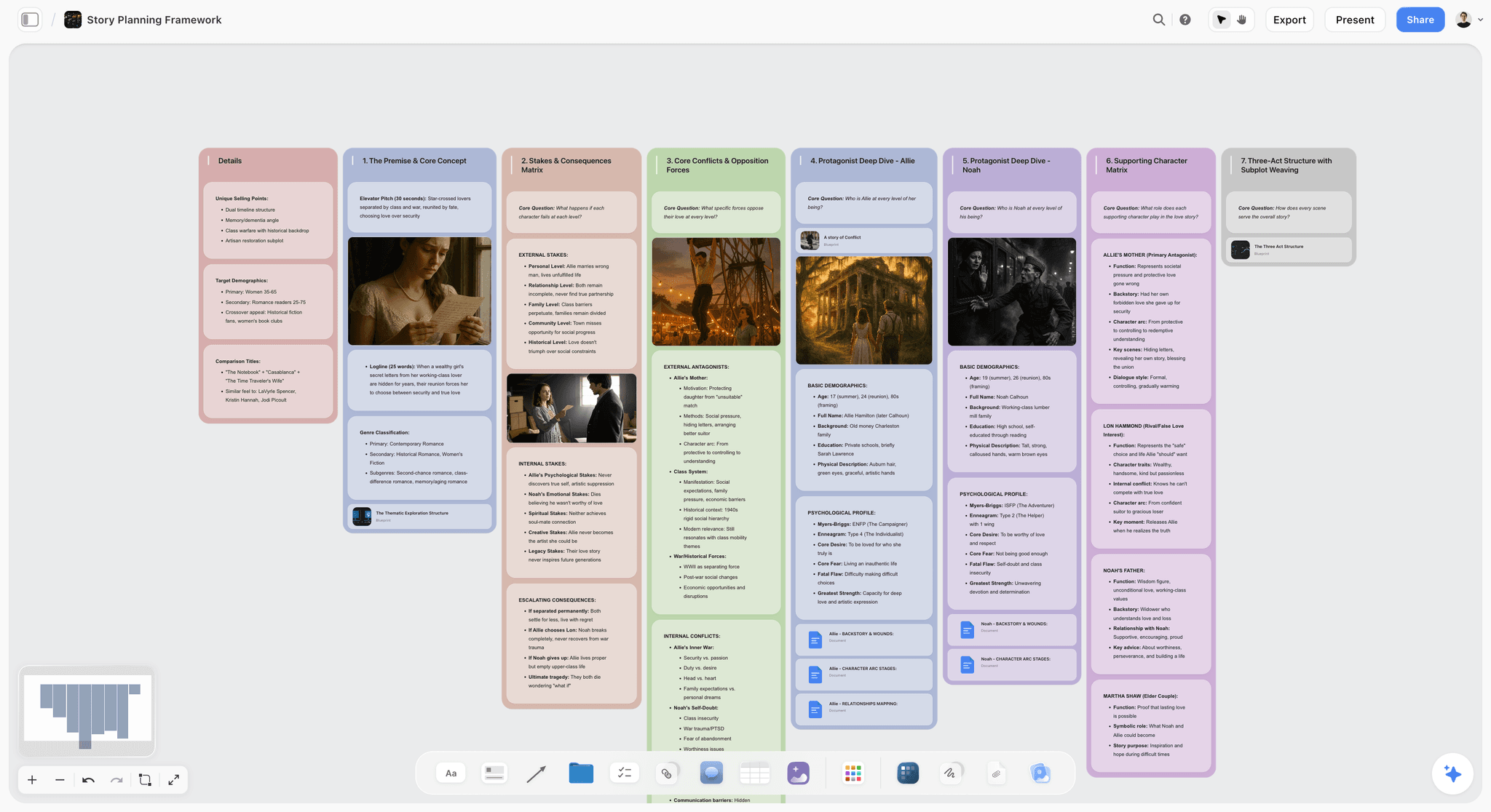Image resolution: width=1491 pixels, height=812 pixels.
Task: Open A story of Conflict blueprint card
Action: tap(863, 240)
